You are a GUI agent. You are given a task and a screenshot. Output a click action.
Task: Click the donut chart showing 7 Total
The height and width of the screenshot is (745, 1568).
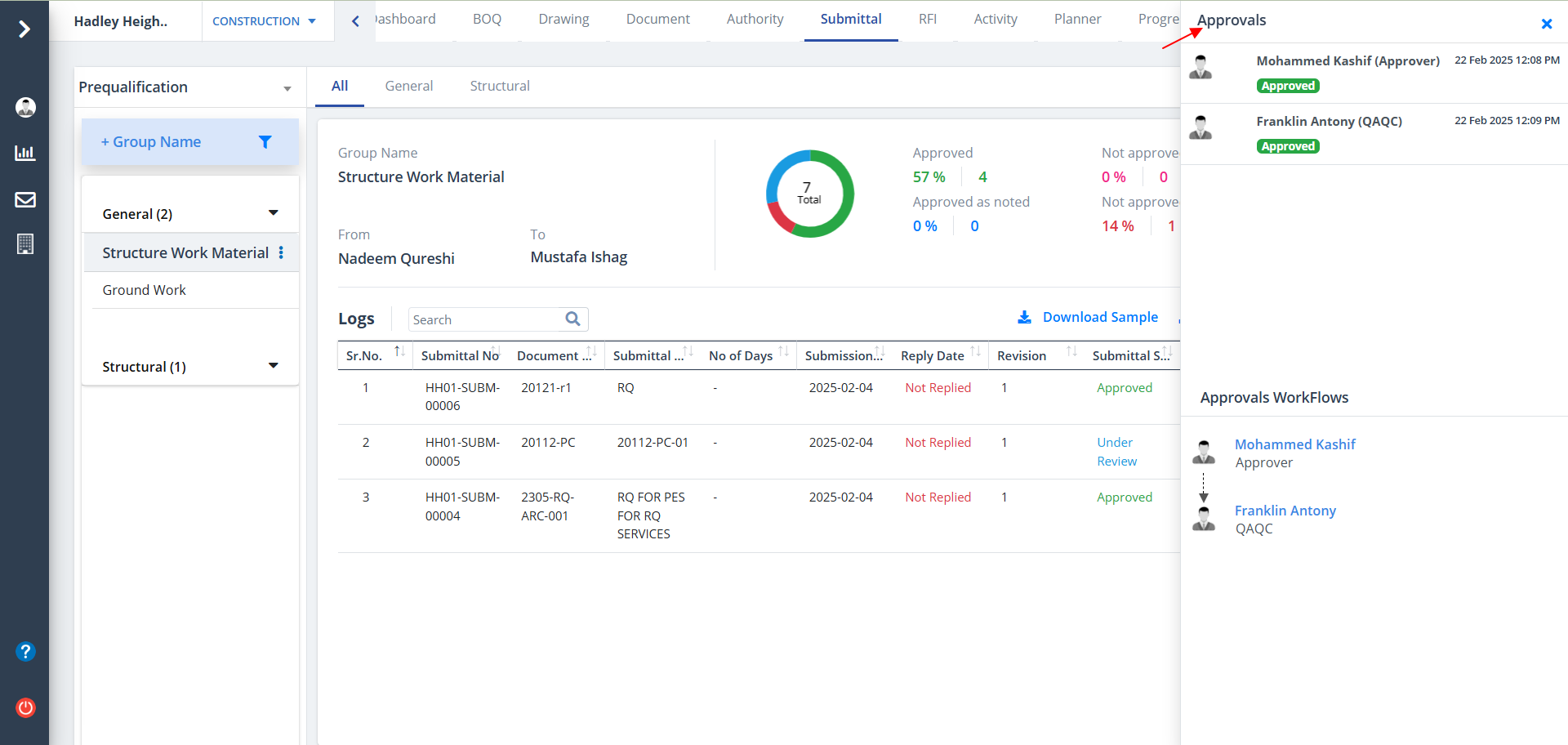(809, 194)
